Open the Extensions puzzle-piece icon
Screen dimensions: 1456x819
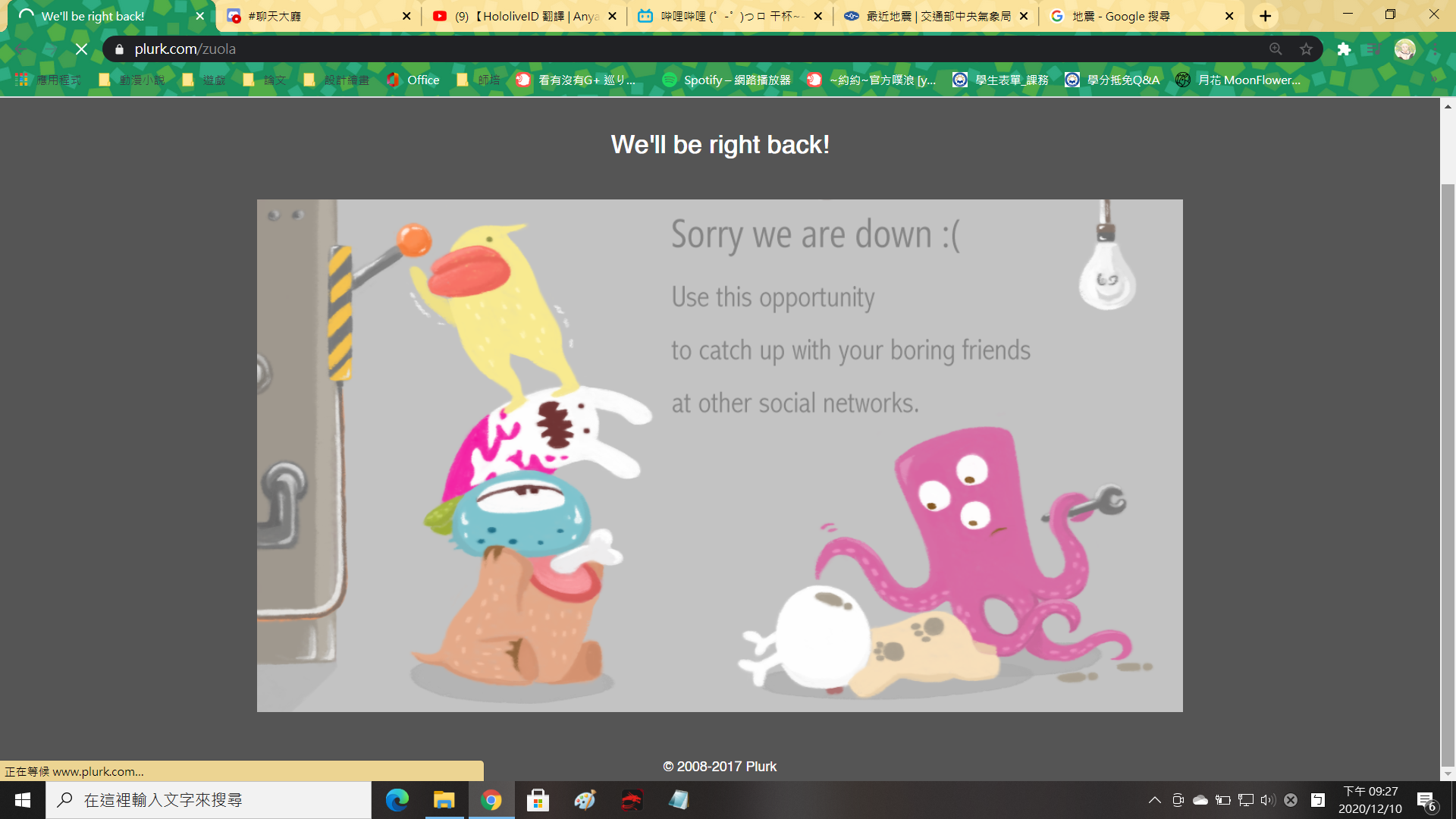(x=1344, y=49)
